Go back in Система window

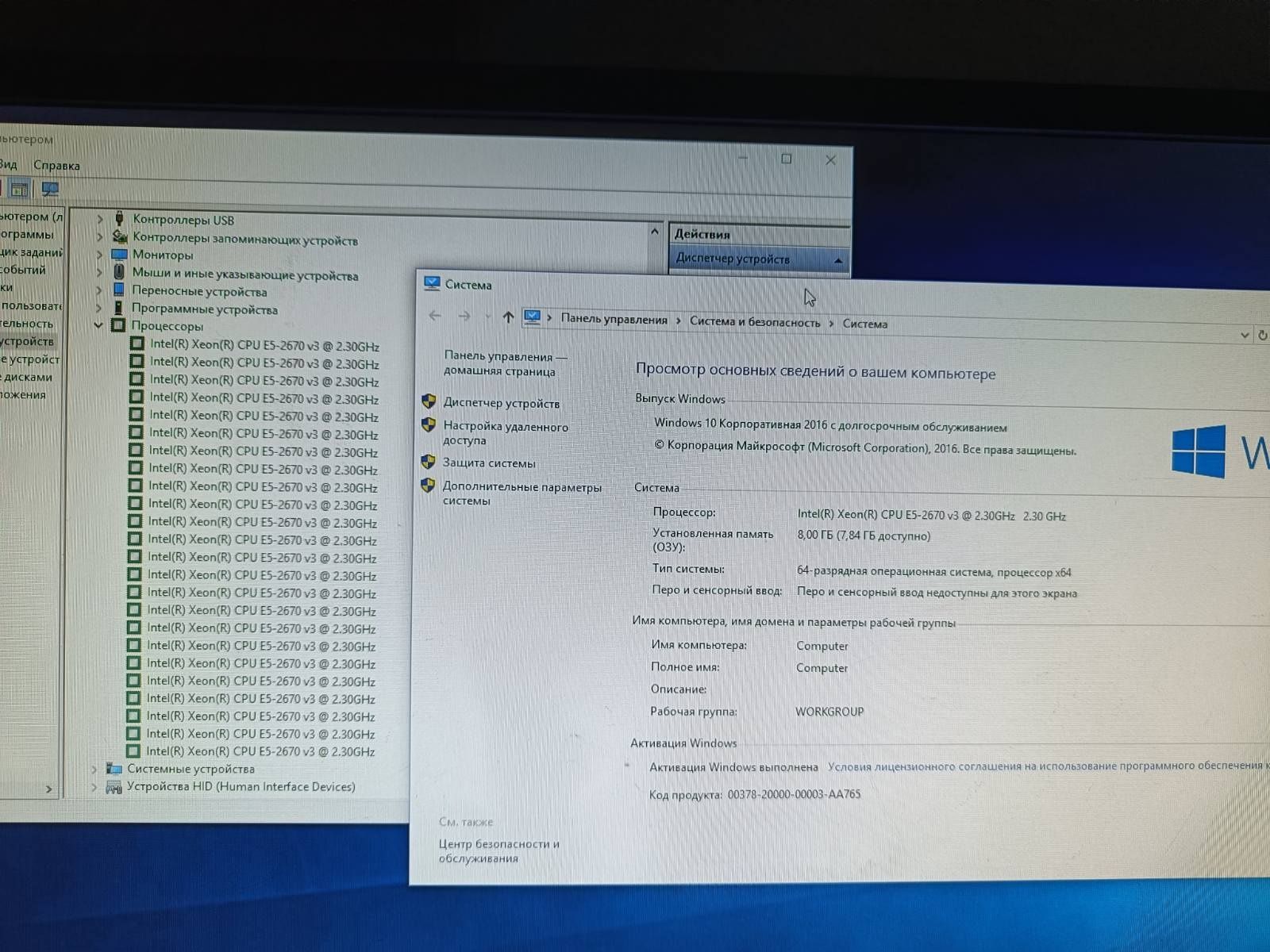pos(434,316)
